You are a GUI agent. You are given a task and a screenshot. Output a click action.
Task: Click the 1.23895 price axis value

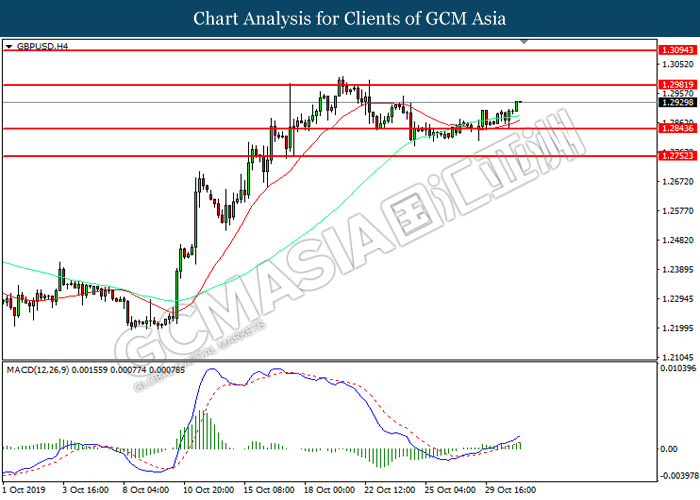pyautogui.click(x=678, y=269)
